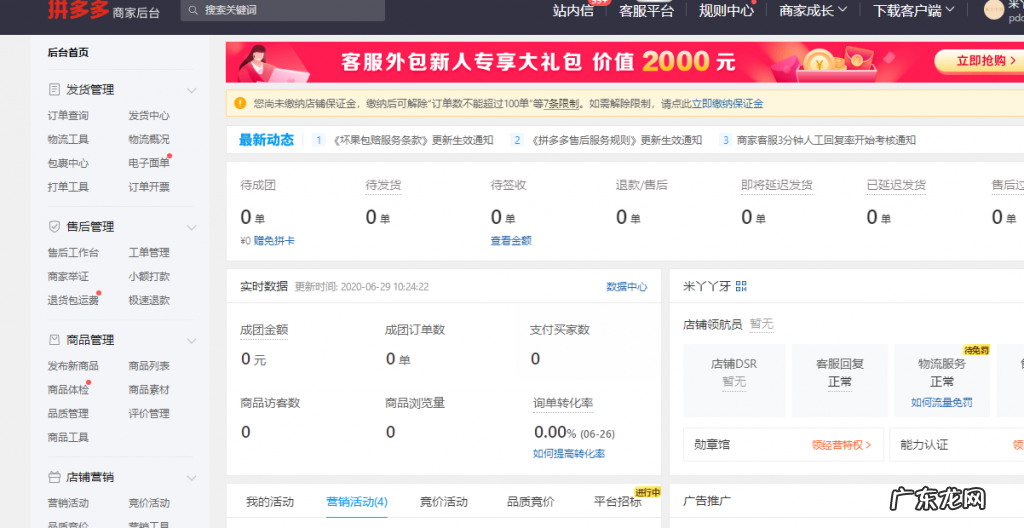Collapse the 发货管理 menu section

pos(191,90)
